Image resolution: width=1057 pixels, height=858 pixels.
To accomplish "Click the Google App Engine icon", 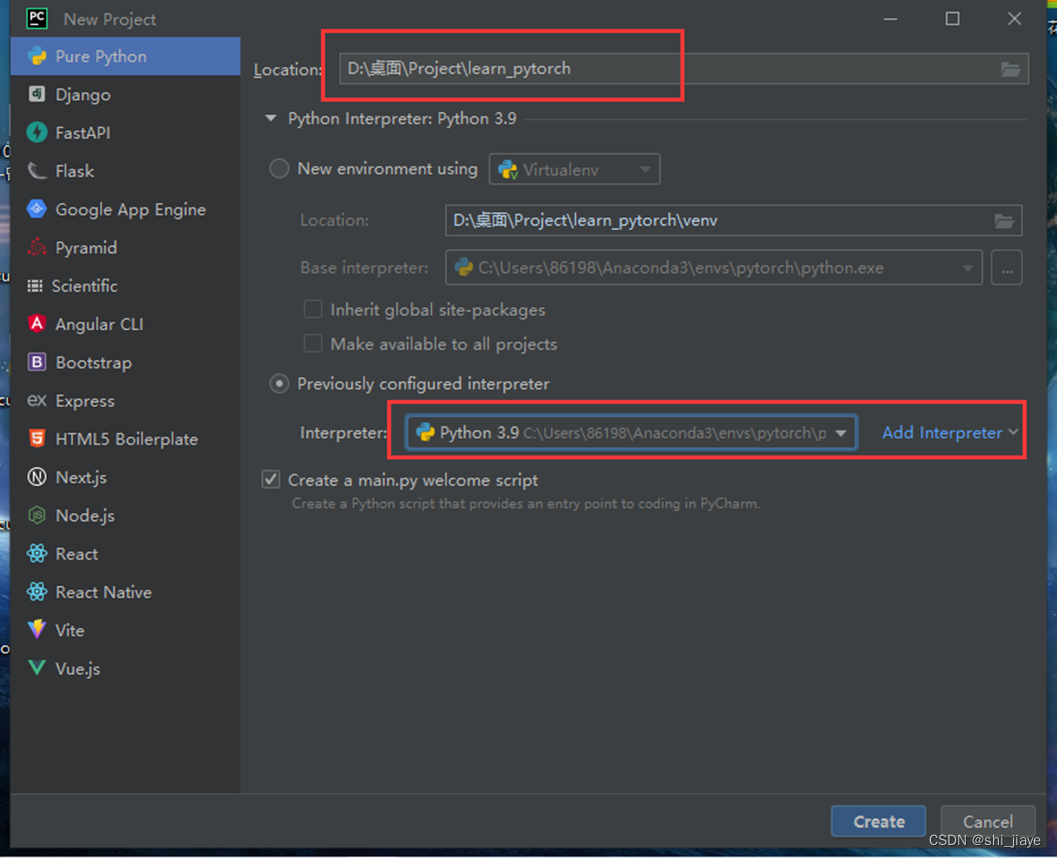I will tap(37, 209).
